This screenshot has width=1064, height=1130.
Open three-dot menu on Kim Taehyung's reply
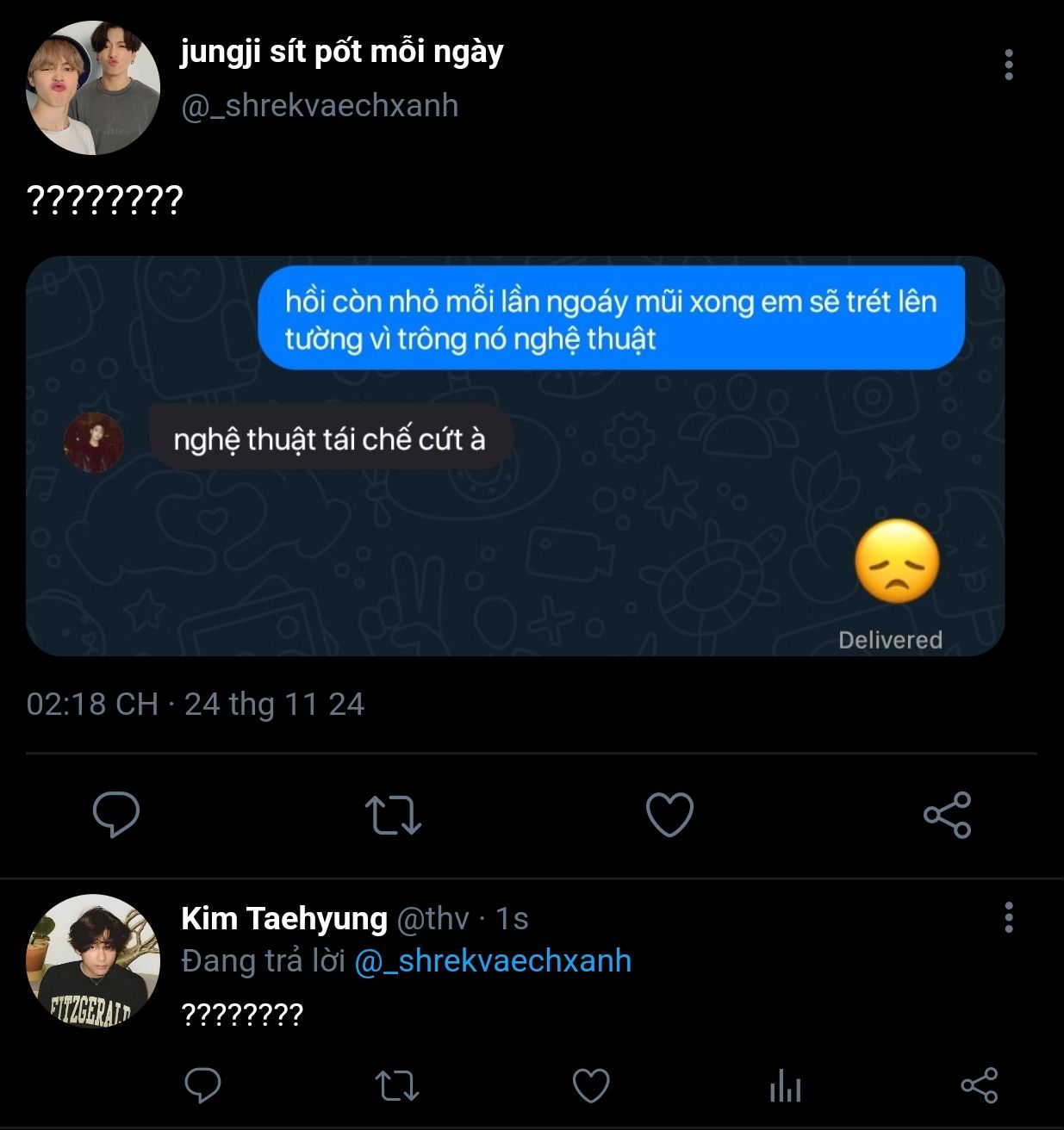point(1009,918)
